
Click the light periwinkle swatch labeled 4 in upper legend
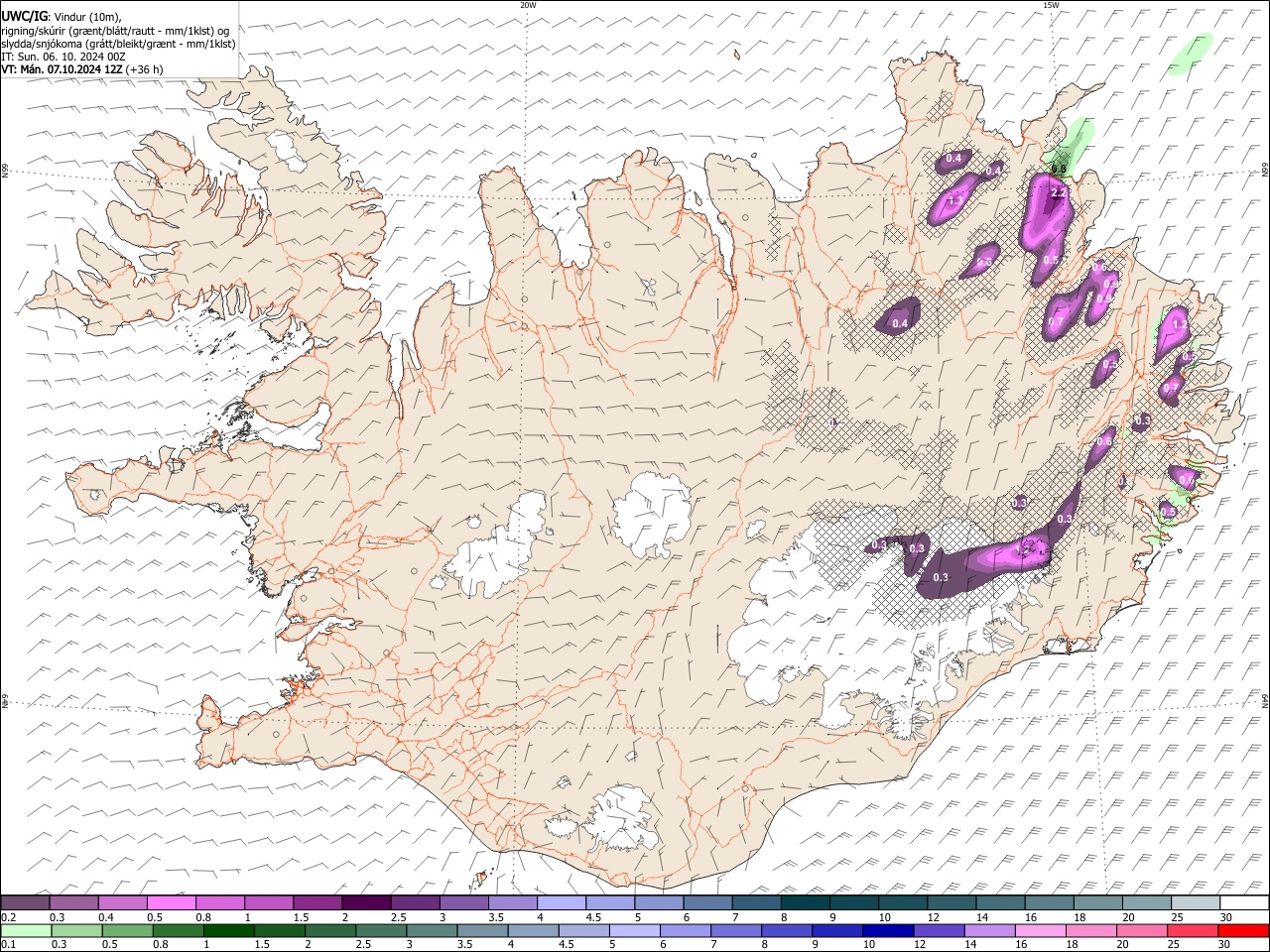point(562,902)
